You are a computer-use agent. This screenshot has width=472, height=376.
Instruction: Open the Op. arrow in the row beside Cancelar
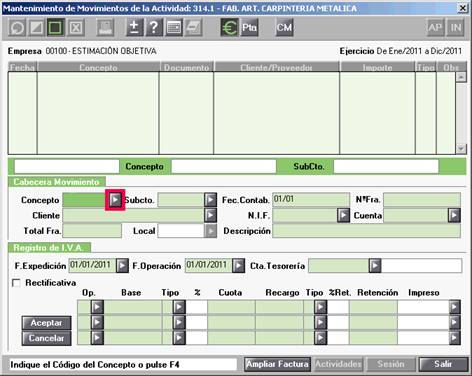97,338
